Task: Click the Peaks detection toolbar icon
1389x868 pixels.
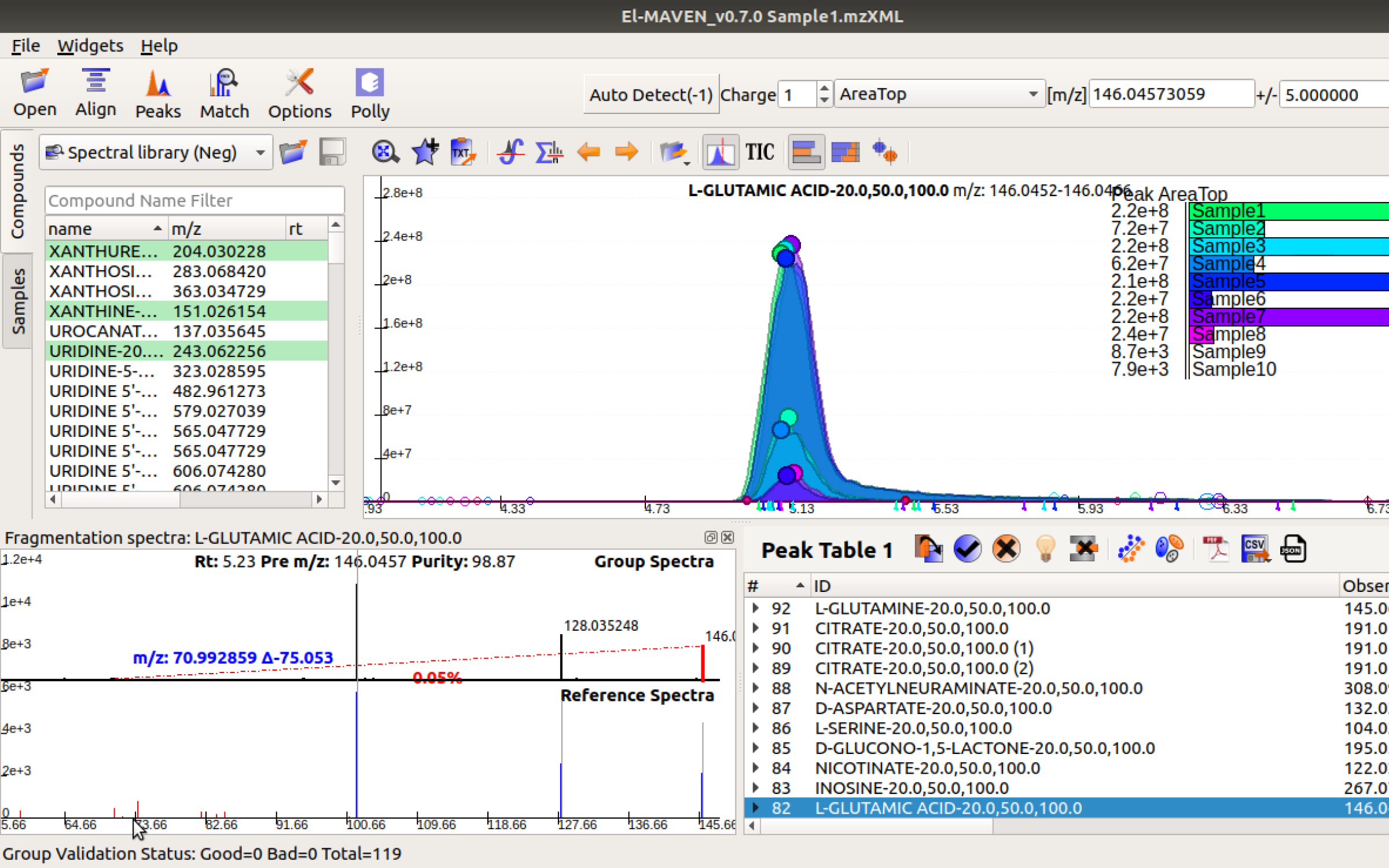Action: [x=157, y=94]
